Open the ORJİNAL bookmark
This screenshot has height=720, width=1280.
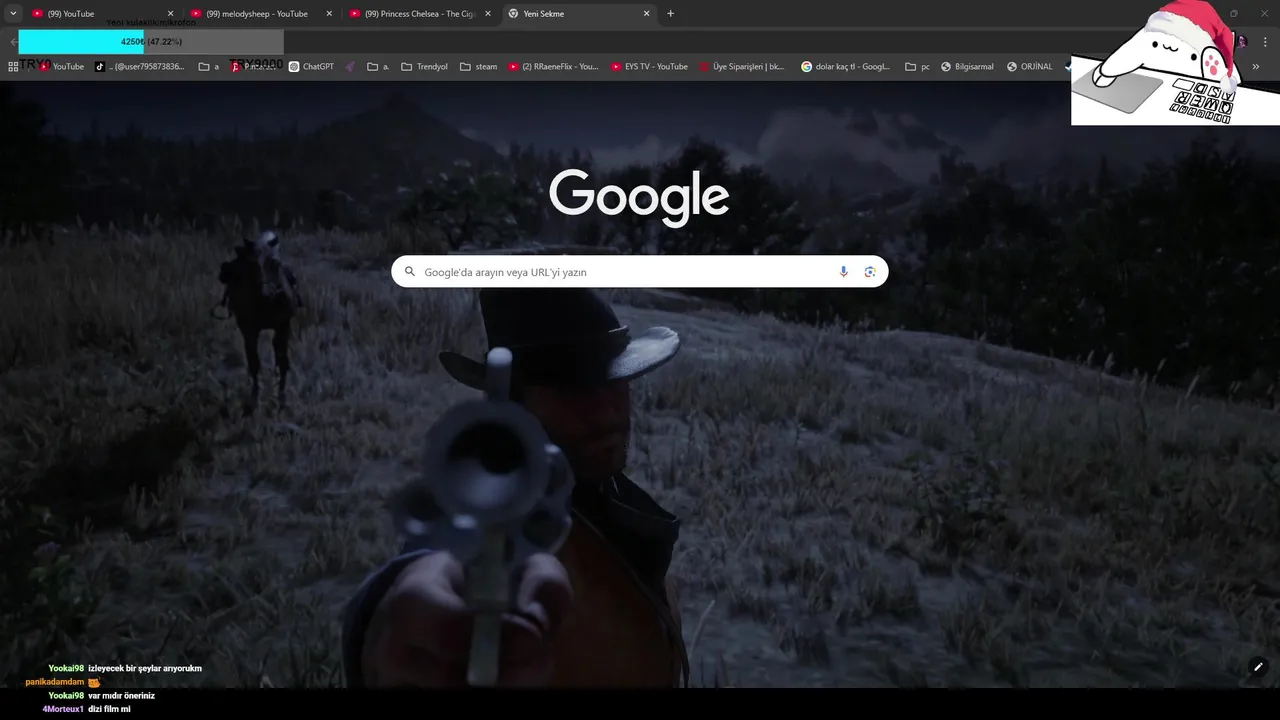[1029, 67]
